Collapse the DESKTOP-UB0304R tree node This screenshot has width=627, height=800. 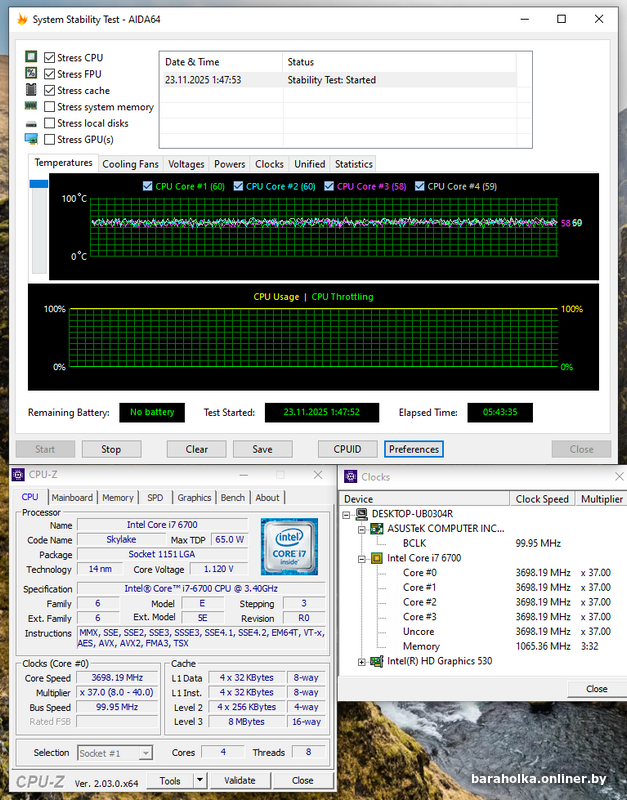click(346, 514)
